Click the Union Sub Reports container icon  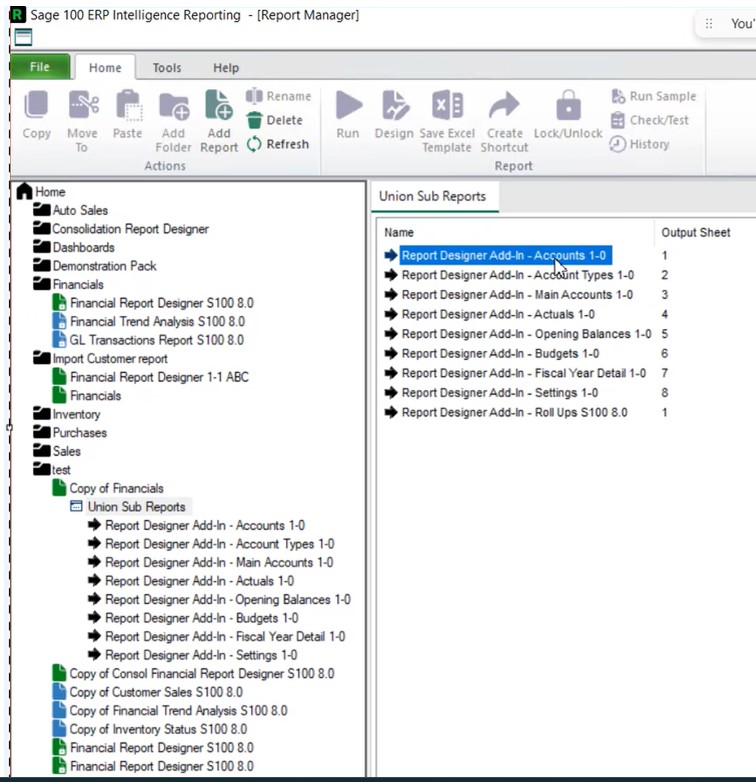pyautogui.click(x=76, y=506)
